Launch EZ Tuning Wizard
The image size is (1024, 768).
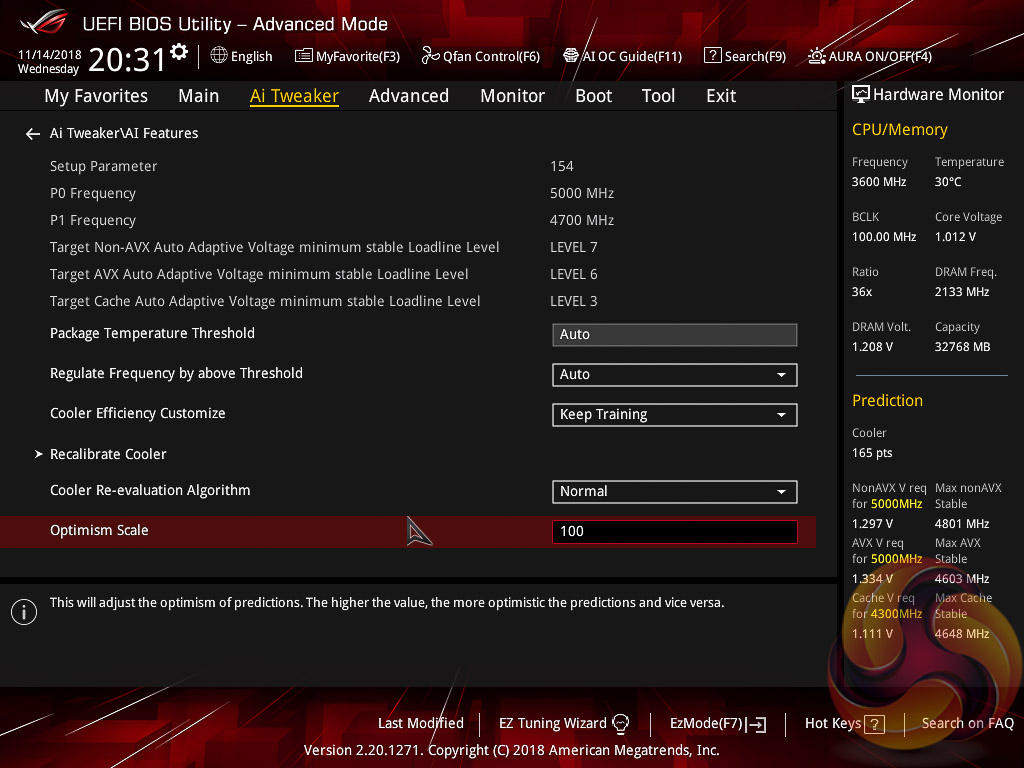pyautogui.click(x=564, y=723)
